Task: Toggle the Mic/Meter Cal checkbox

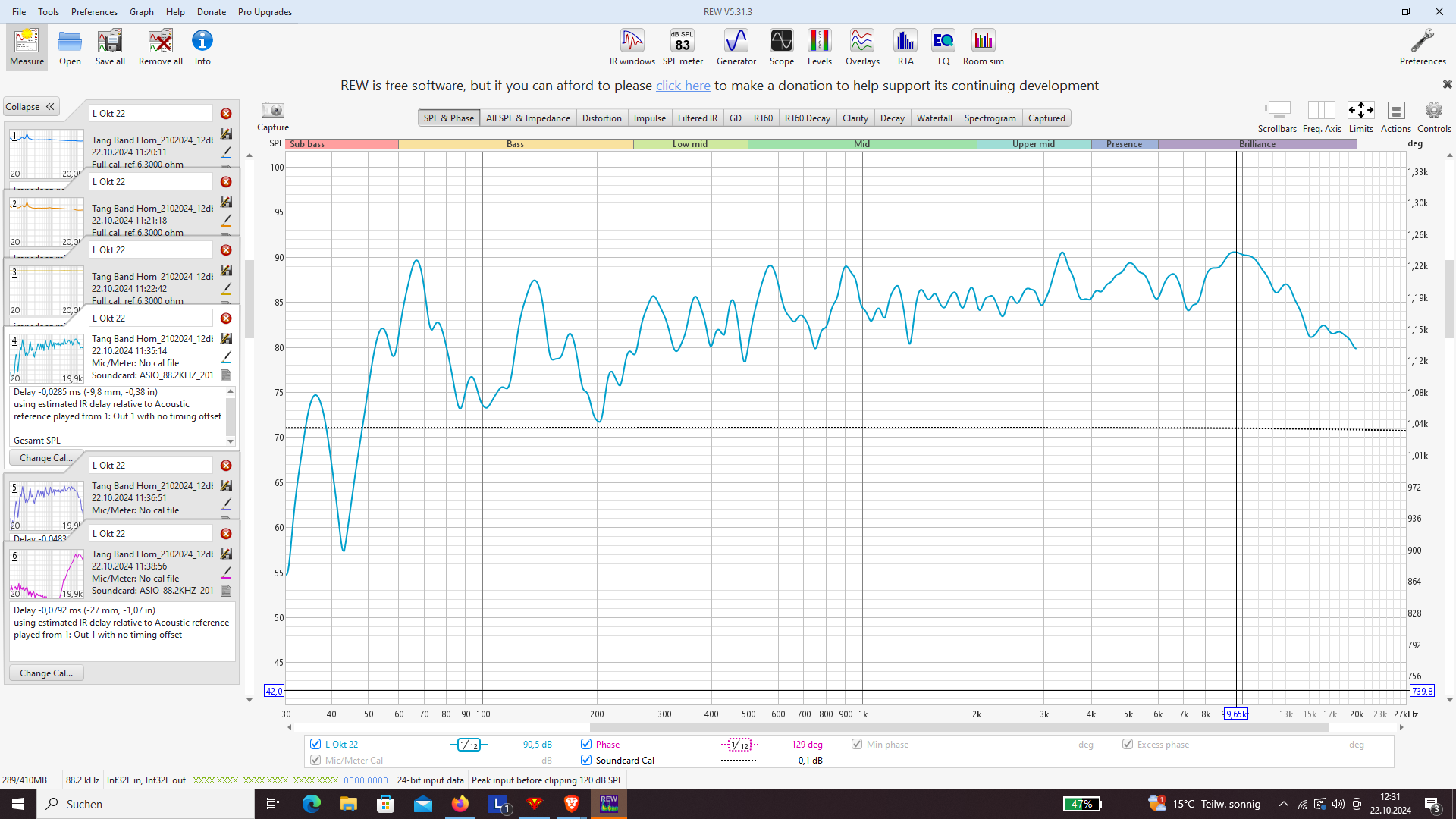Action: (315, 760)
